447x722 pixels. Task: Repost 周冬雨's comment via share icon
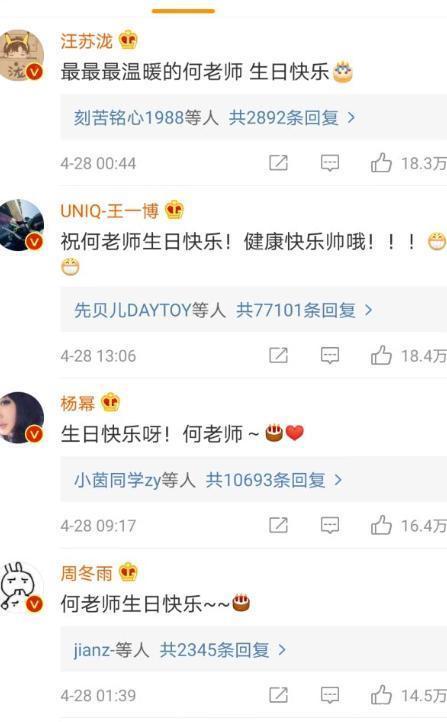279,695
